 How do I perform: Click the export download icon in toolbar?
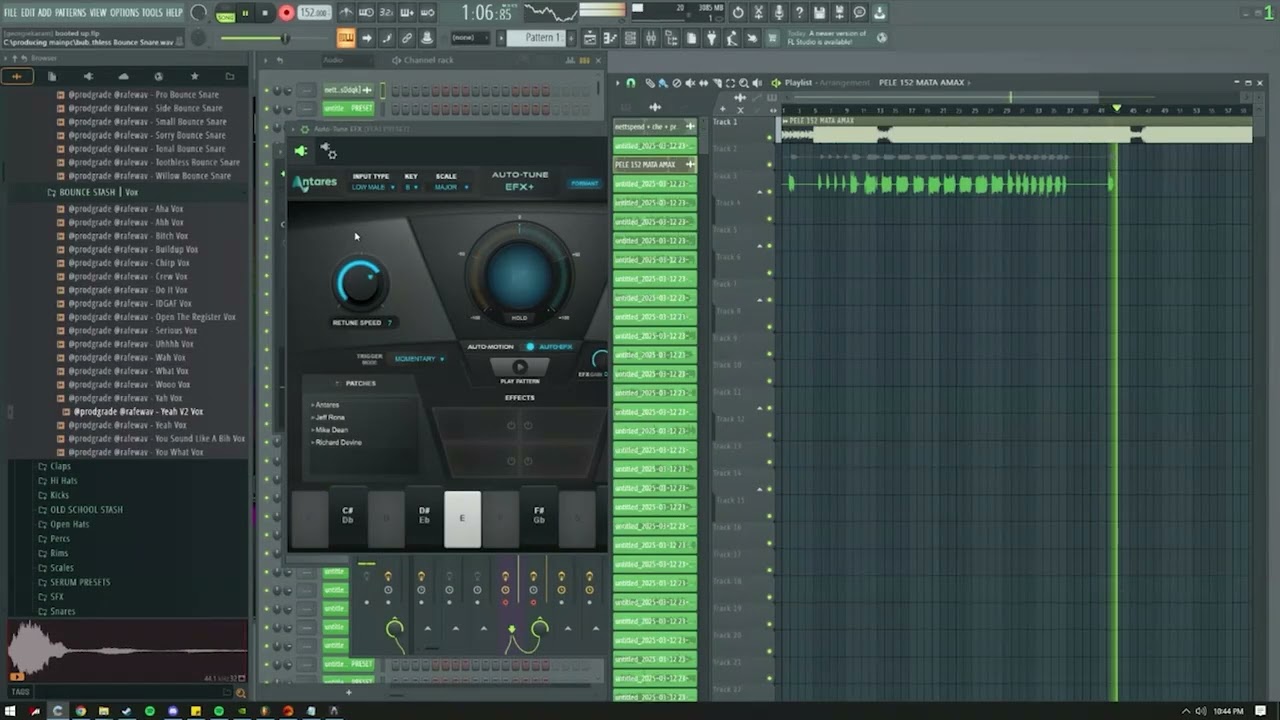coord(879,13)
